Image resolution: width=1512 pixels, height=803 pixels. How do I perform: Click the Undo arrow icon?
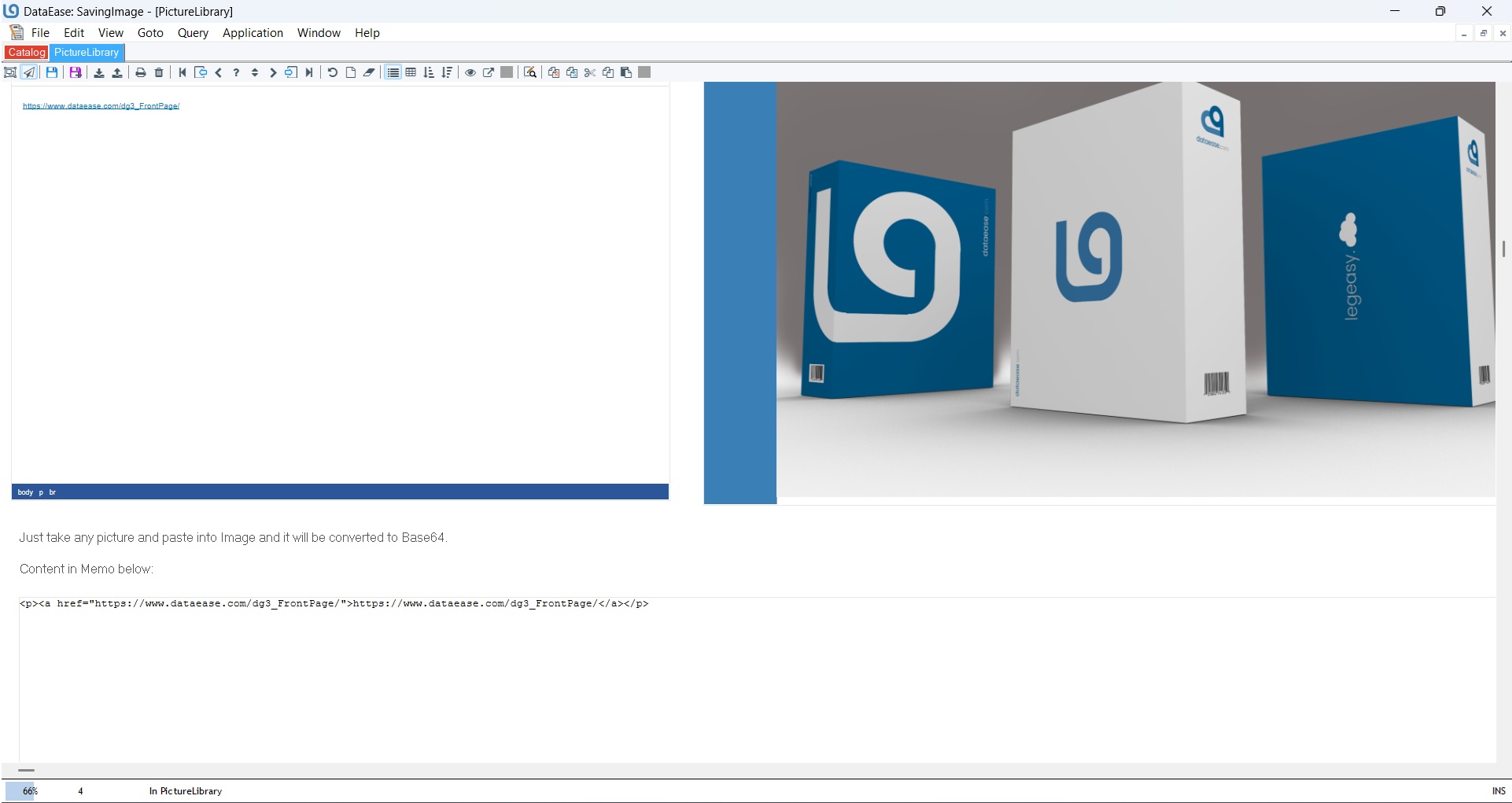point(332,72)
